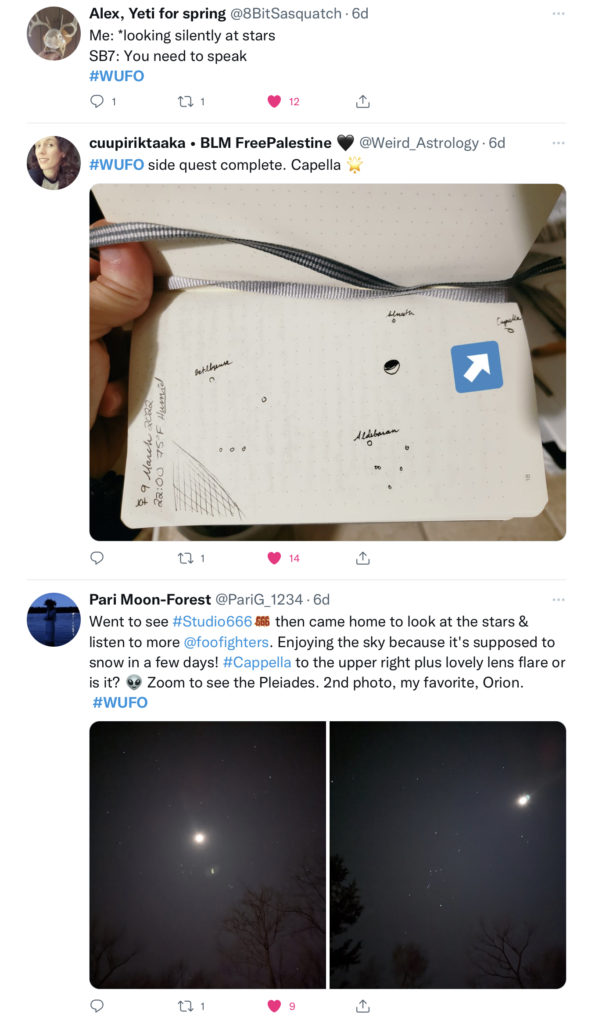599x1024 pixels.
Task: Retweet Alex, Yeti for spring's tweet
Action: 185,101
